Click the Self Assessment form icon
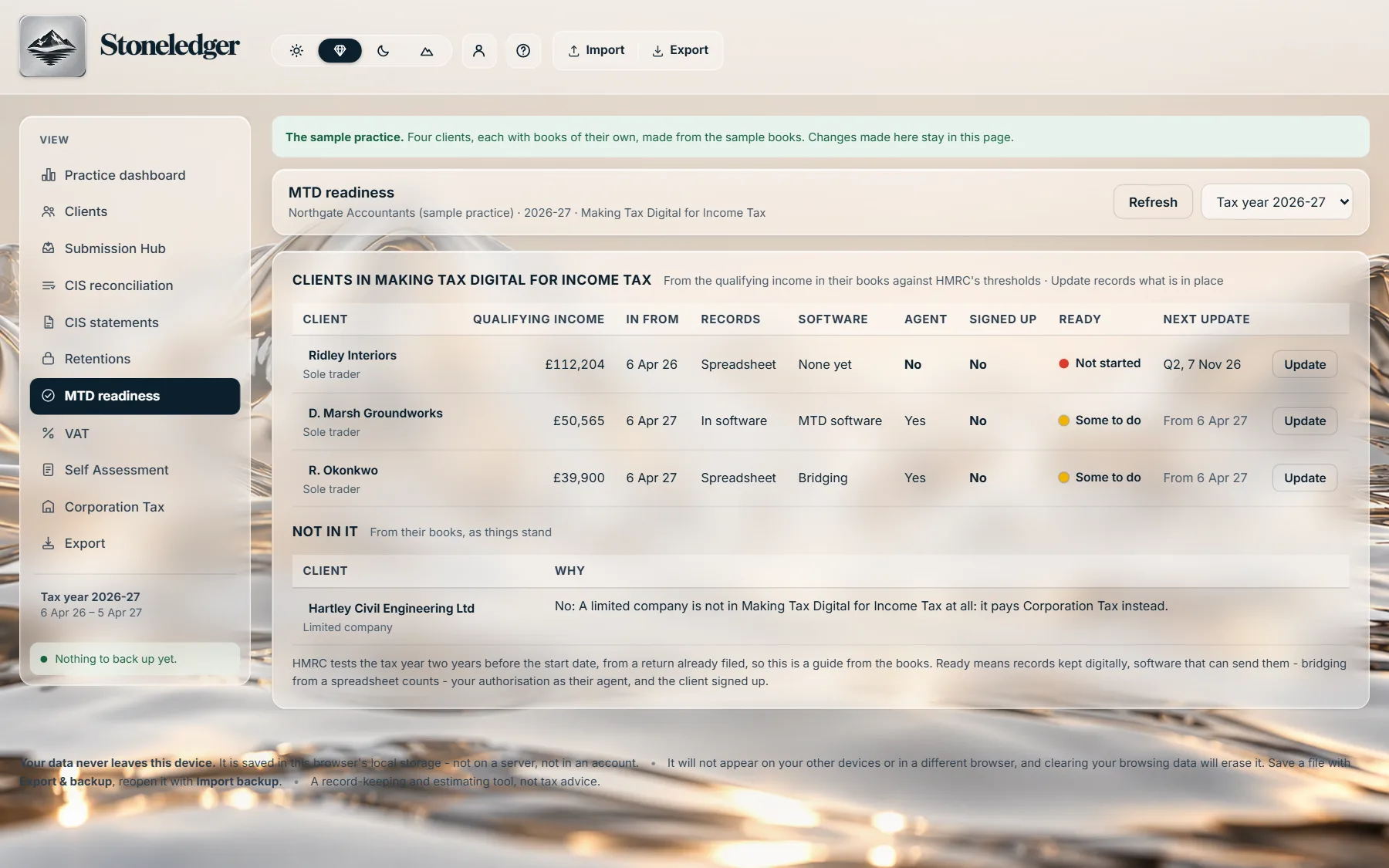This screenshot has width=1389, height=868. pyautogui.click(x=49, y=470)
